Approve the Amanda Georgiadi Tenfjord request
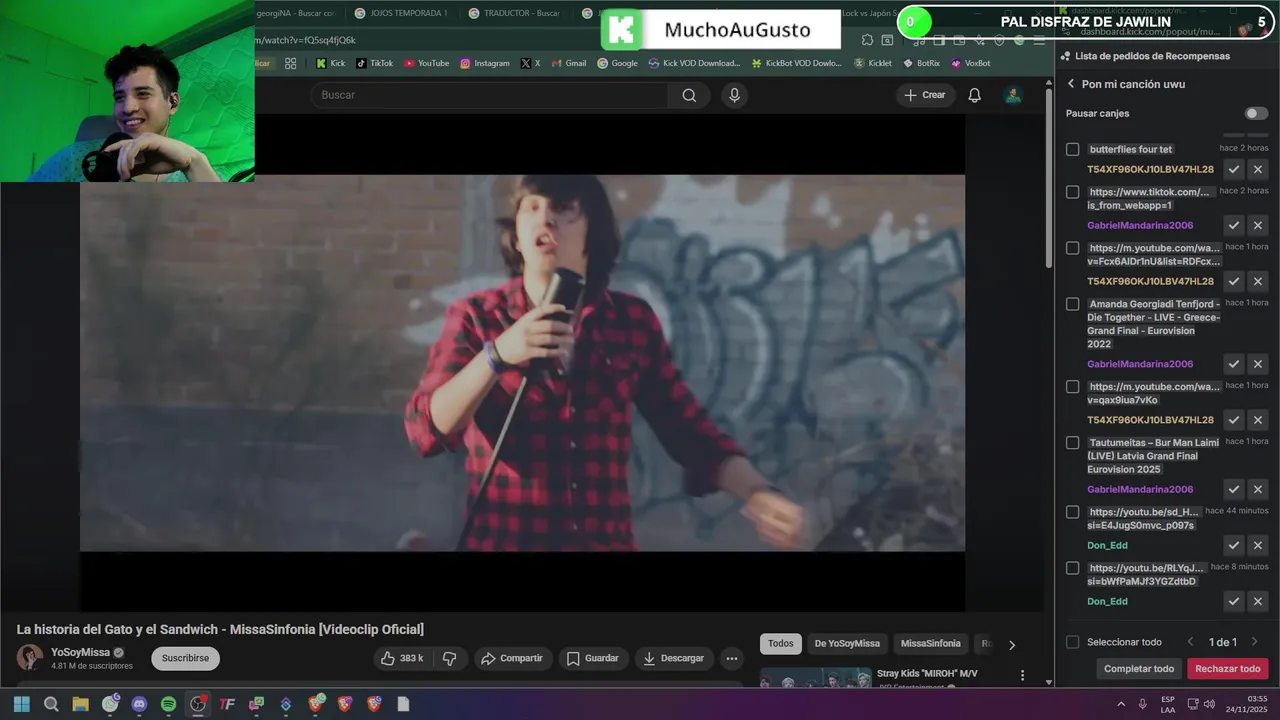Image resolution: width=1280 pixels, height=720 pixels. [1234, 364]
